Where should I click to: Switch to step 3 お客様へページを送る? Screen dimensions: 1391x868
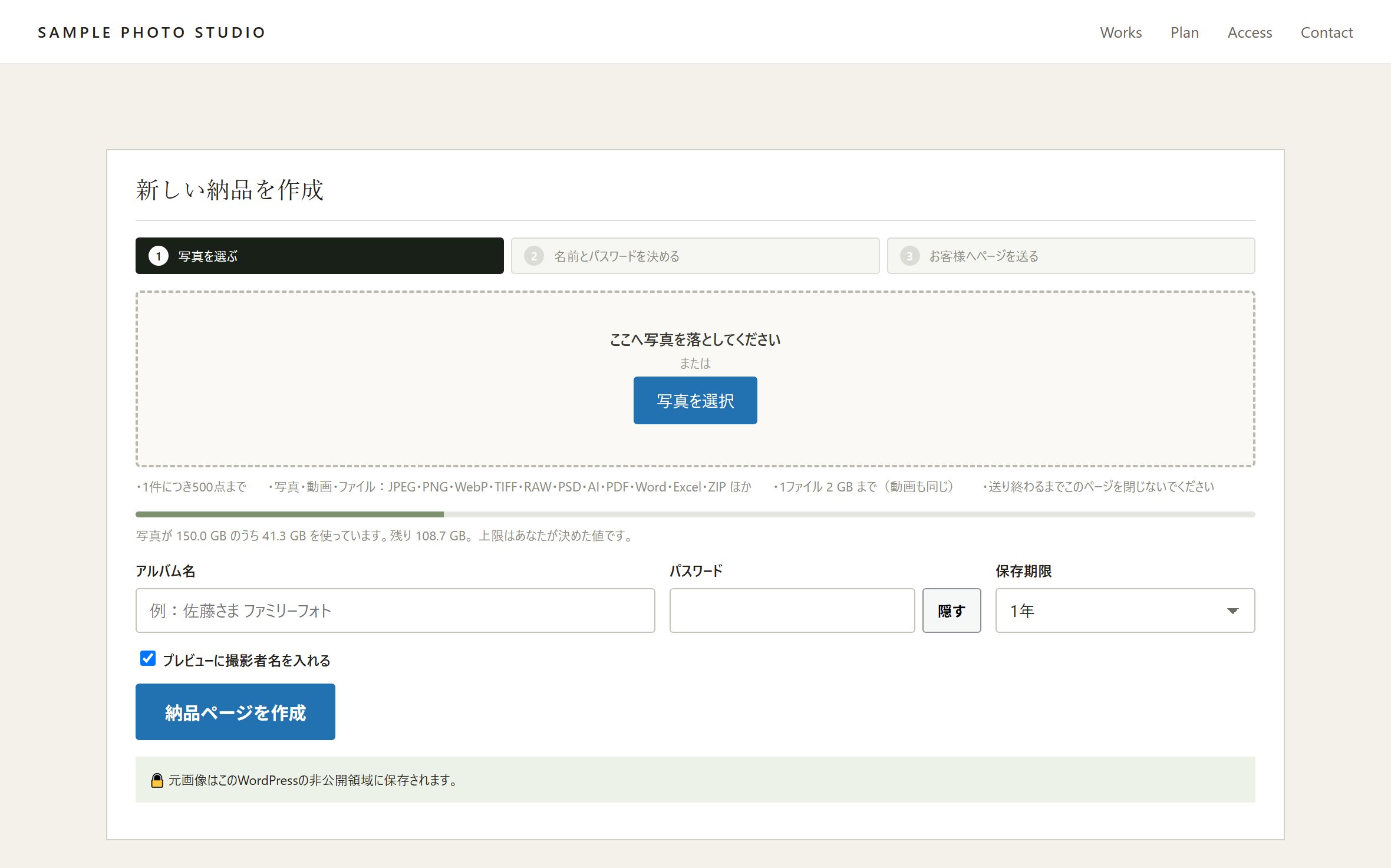tap(1071, 256)
